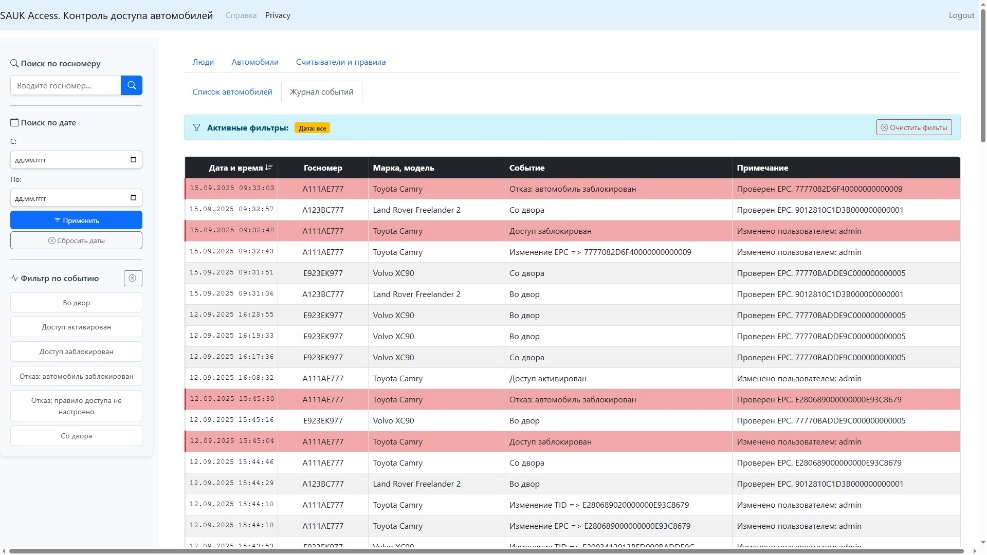Select timestamp '12.09.2025 16:28:55' cell
This screenshot has height=555, width=987.
[232, 315]
